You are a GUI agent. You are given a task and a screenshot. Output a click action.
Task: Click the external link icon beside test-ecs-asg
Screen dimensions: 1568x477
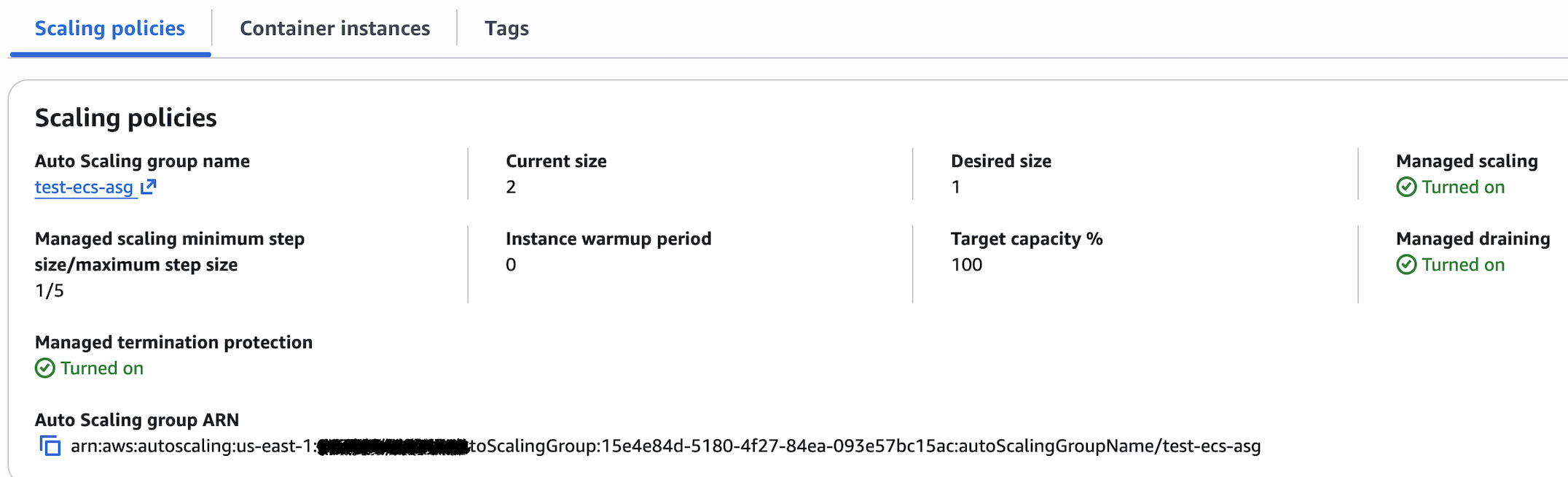click(149, 187)
